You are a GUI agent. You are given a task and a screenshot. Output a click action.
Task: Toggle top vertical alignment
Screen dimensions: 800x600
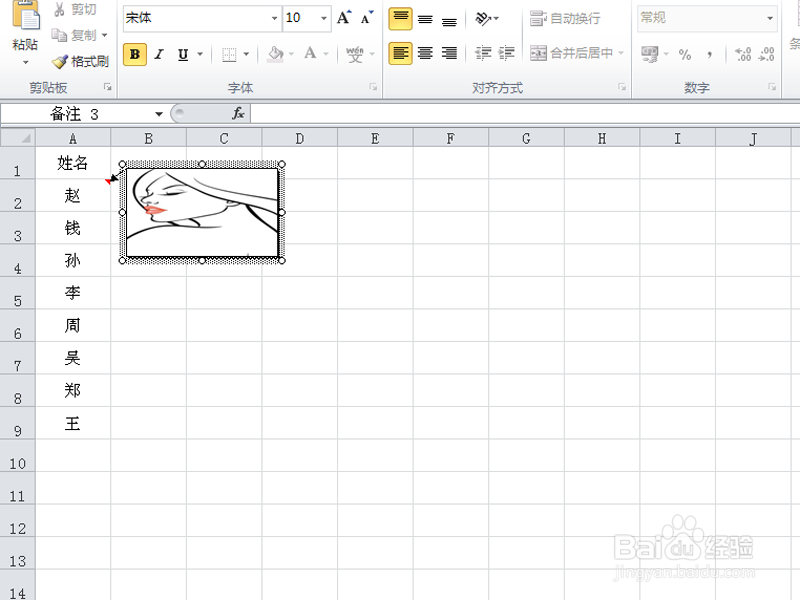pos(401,19)
